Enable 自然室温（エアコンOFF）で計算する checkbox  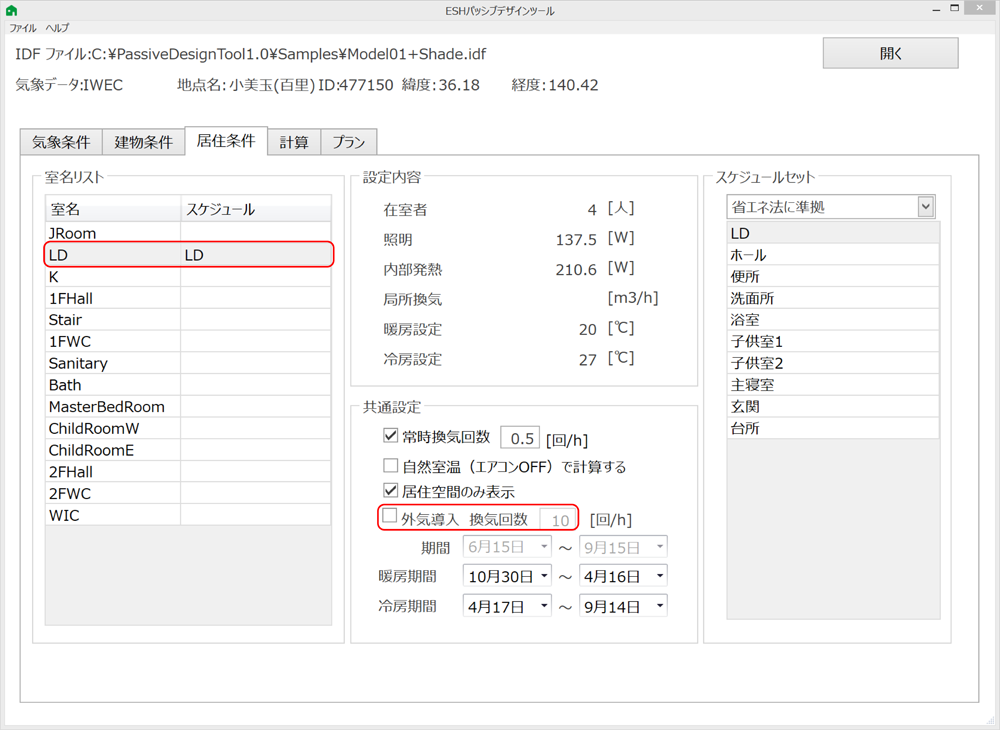[x=390, y=465]
